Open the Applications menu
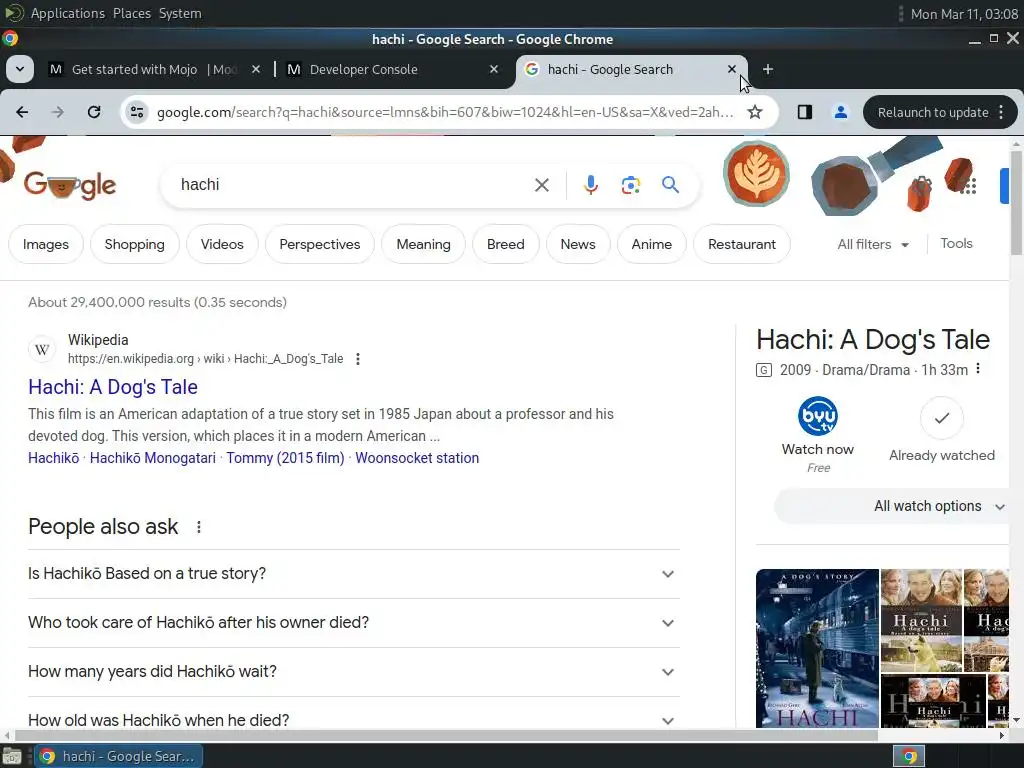Viewport: 1024px width, 768px height. (67, 13)
